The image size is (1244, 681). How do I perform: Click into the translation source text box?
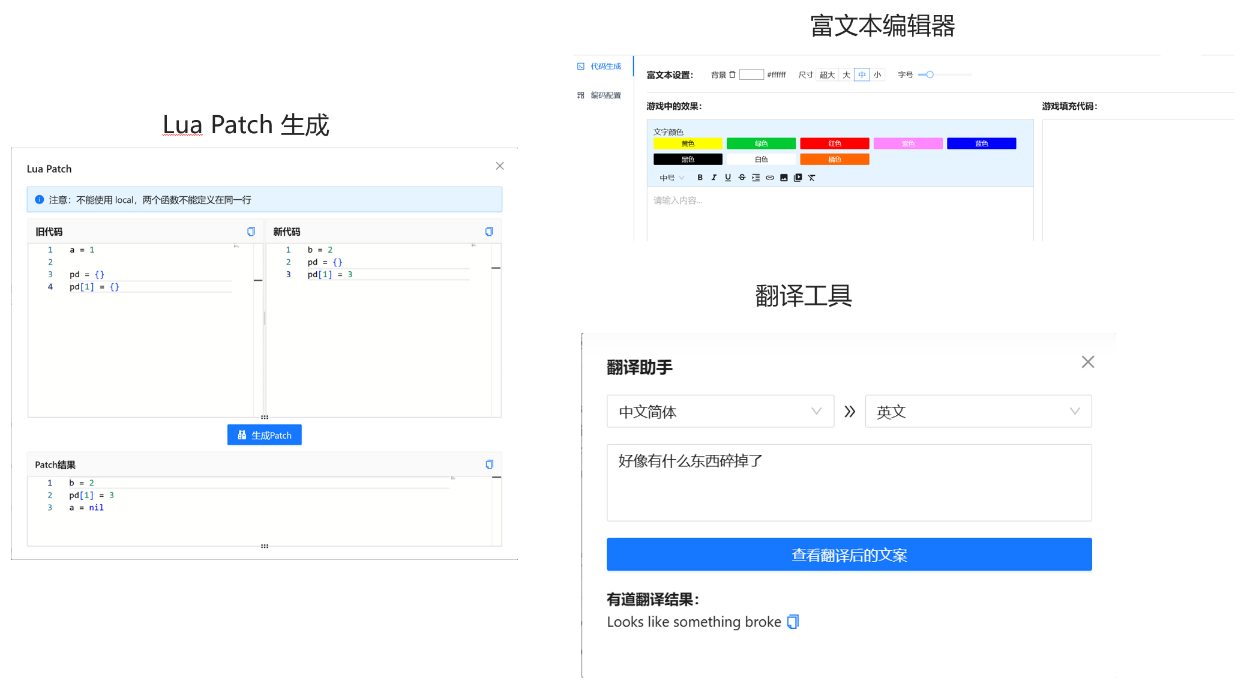(849, 483)
